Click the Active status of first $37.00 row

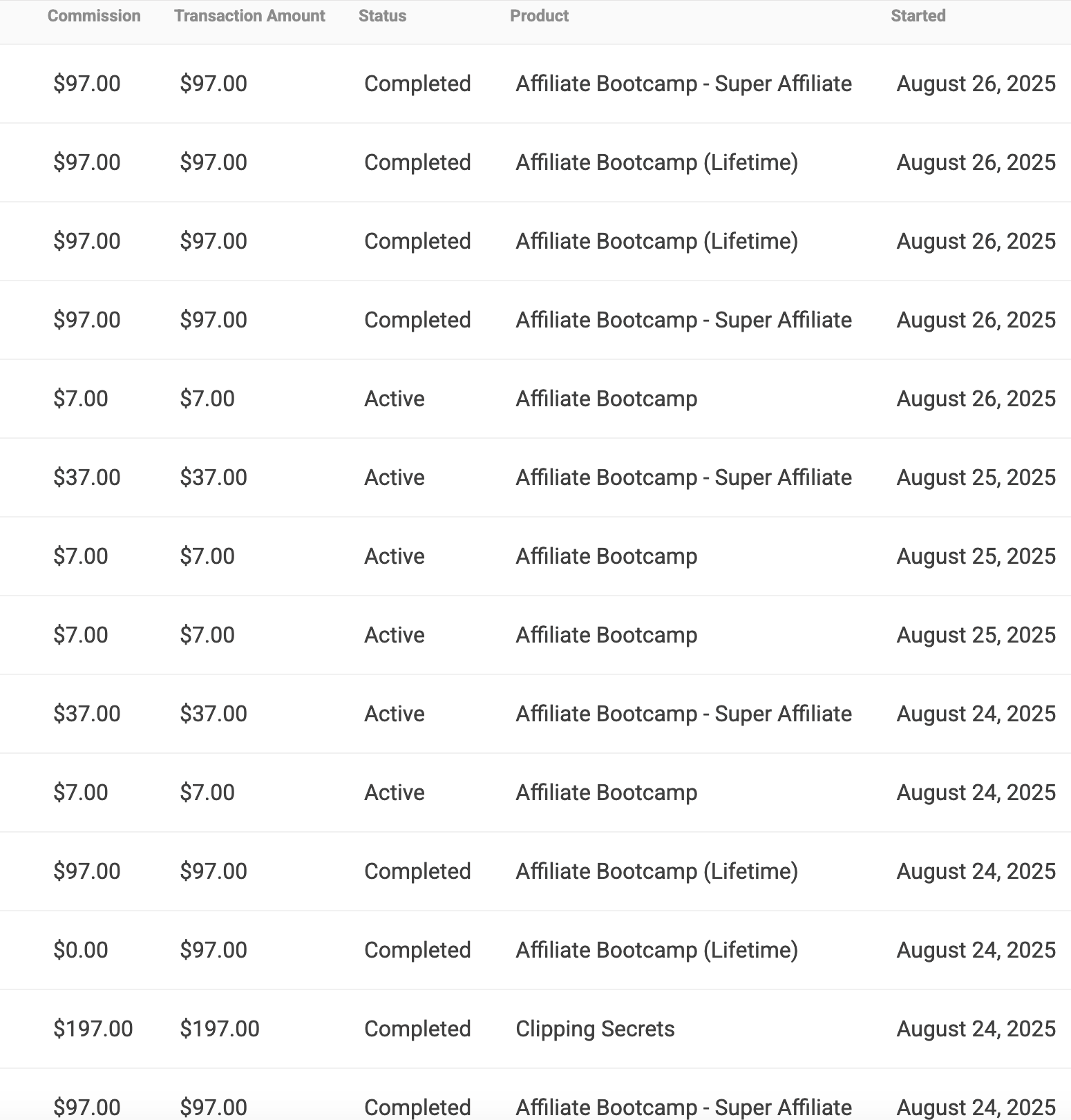[395, 477]
